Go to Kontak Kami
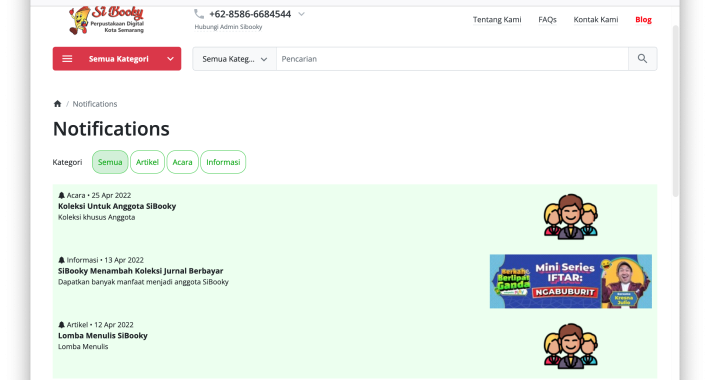The height and width of the screenshot is (380, 710). tap(595, 19)
